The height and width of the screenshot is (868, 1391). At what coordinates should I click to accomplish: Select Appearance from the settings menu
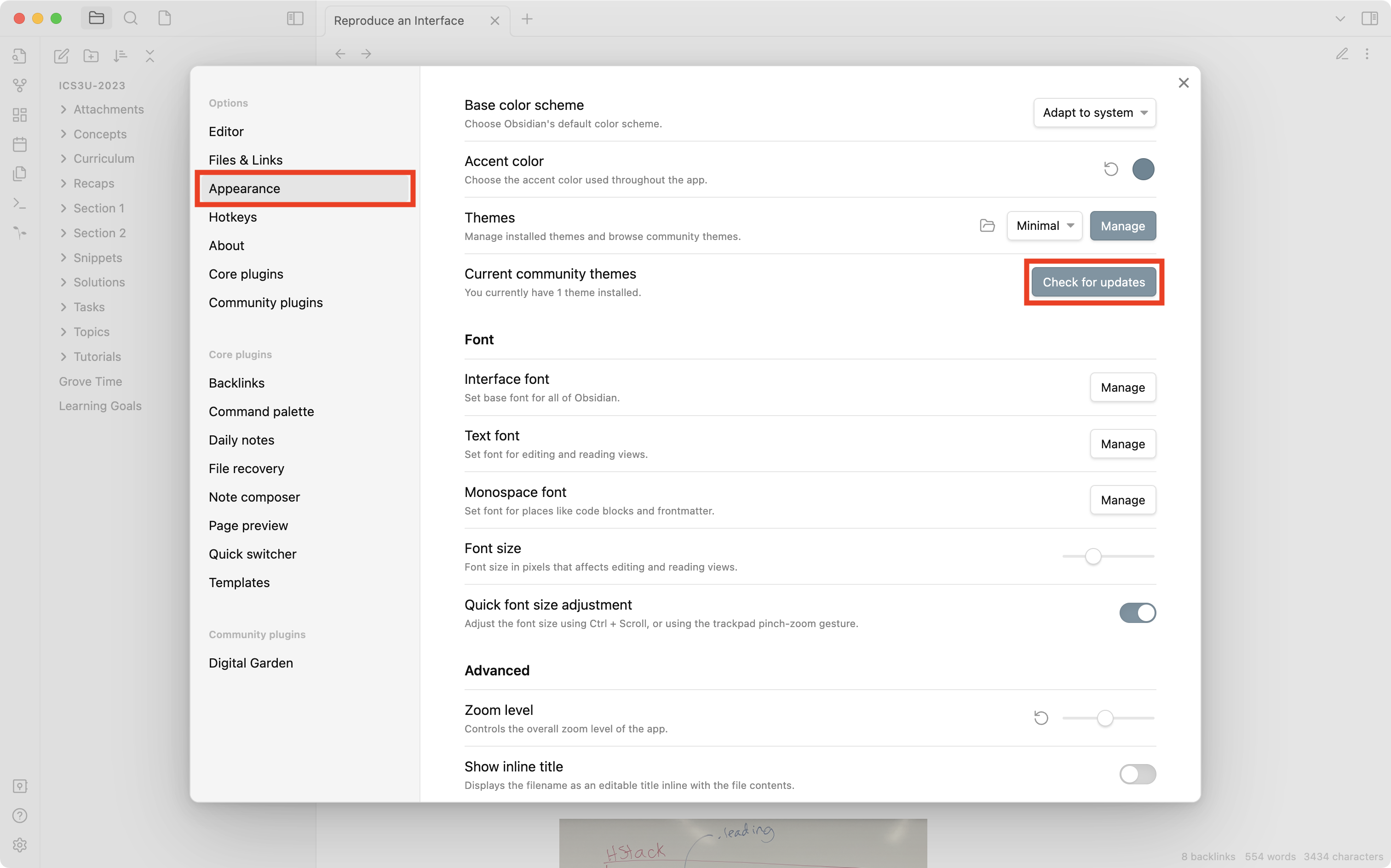244,188
